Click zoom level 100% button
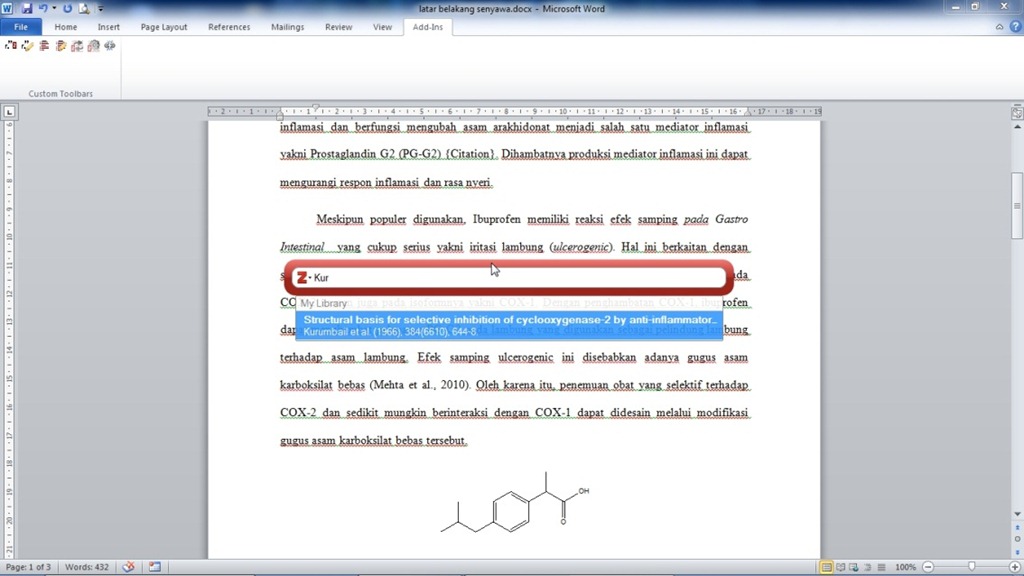Viewport: 1024px width, 576px height. 905,567
